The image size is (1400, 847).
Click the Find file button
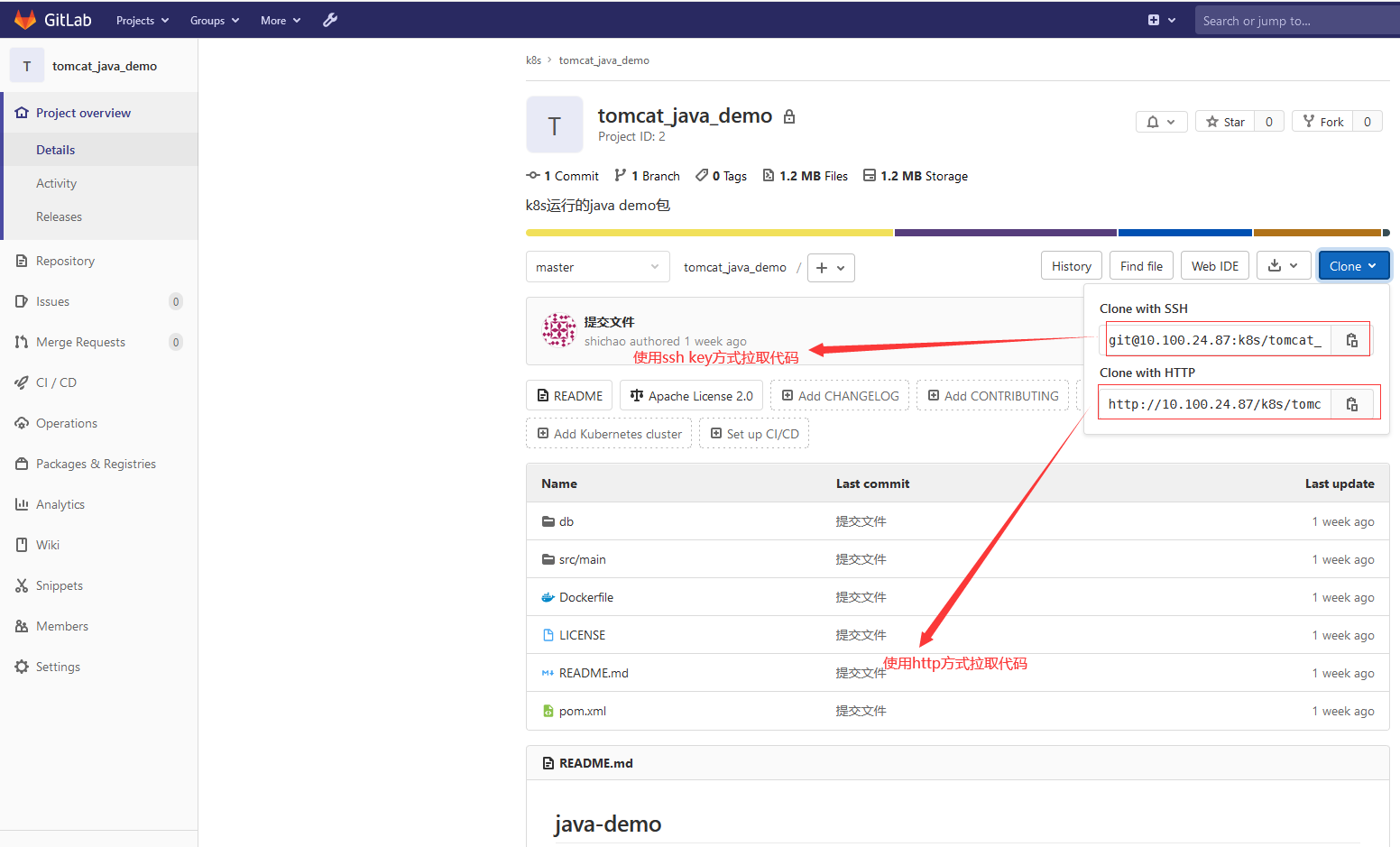pyautogui.click(x=1141, y=266)
